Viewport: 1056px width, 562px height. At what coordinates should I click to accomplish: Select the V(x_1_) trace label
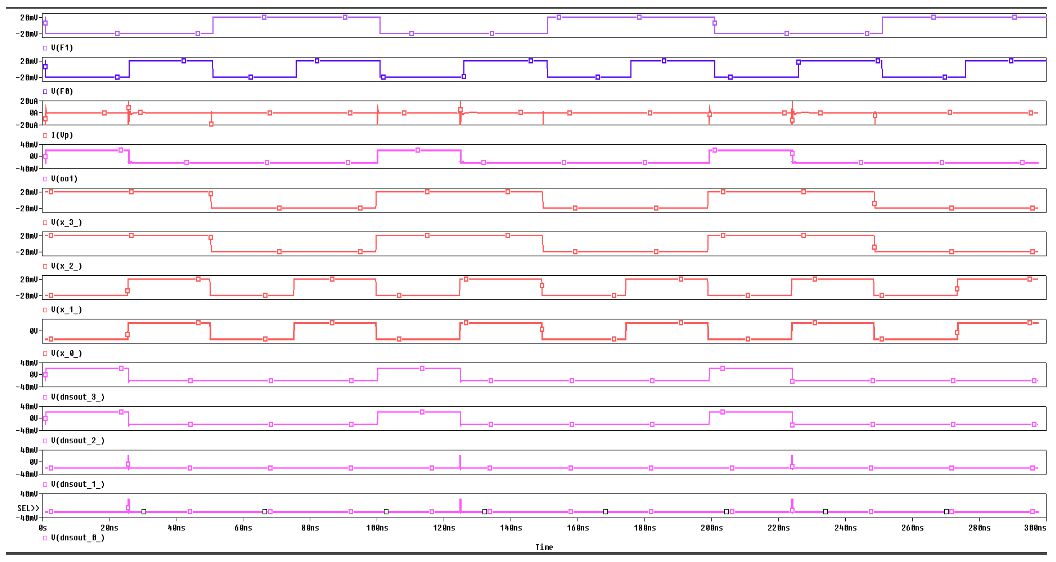tap(67, 309)
